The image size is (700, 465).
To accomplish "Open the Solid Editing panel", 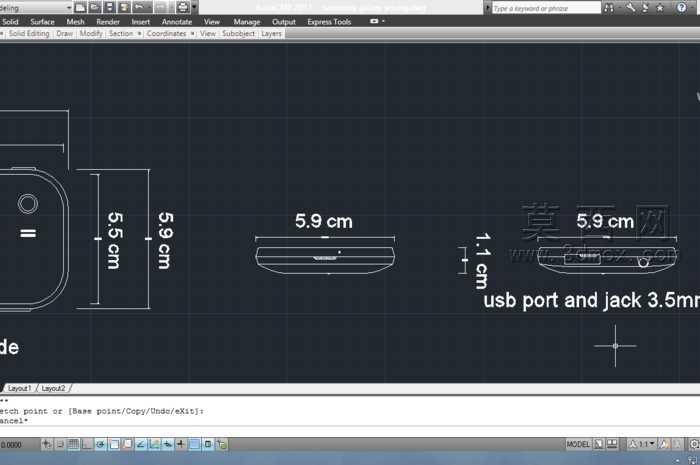I will tap(29, 33).
